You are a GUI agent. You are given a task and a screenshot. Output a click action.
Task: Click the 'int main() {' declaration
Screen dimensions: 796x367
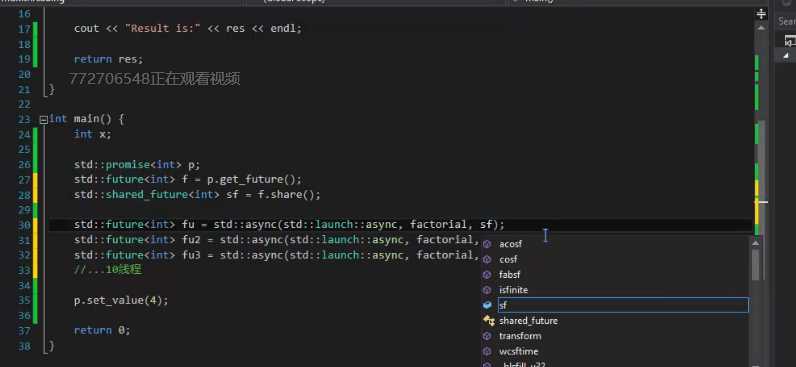coord(87,119)
